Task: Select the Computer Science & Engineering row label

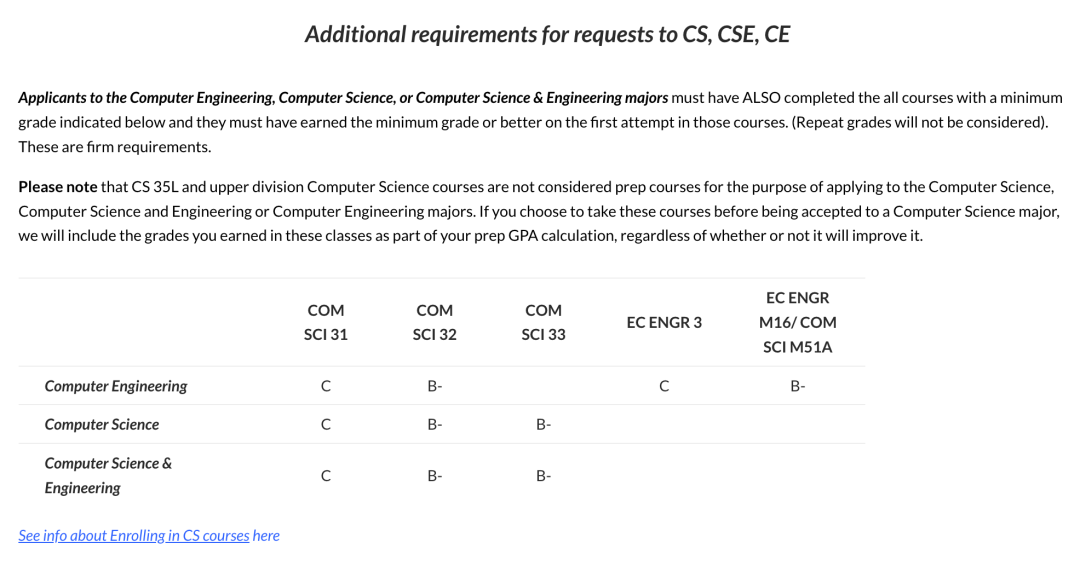Action: tap(108, 476)
